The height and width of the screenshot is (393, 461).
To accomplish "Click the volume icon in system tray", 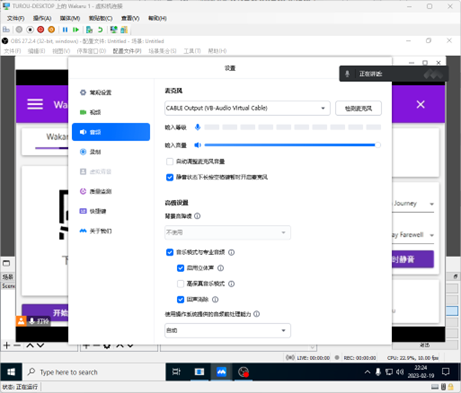I will point(400,372).
